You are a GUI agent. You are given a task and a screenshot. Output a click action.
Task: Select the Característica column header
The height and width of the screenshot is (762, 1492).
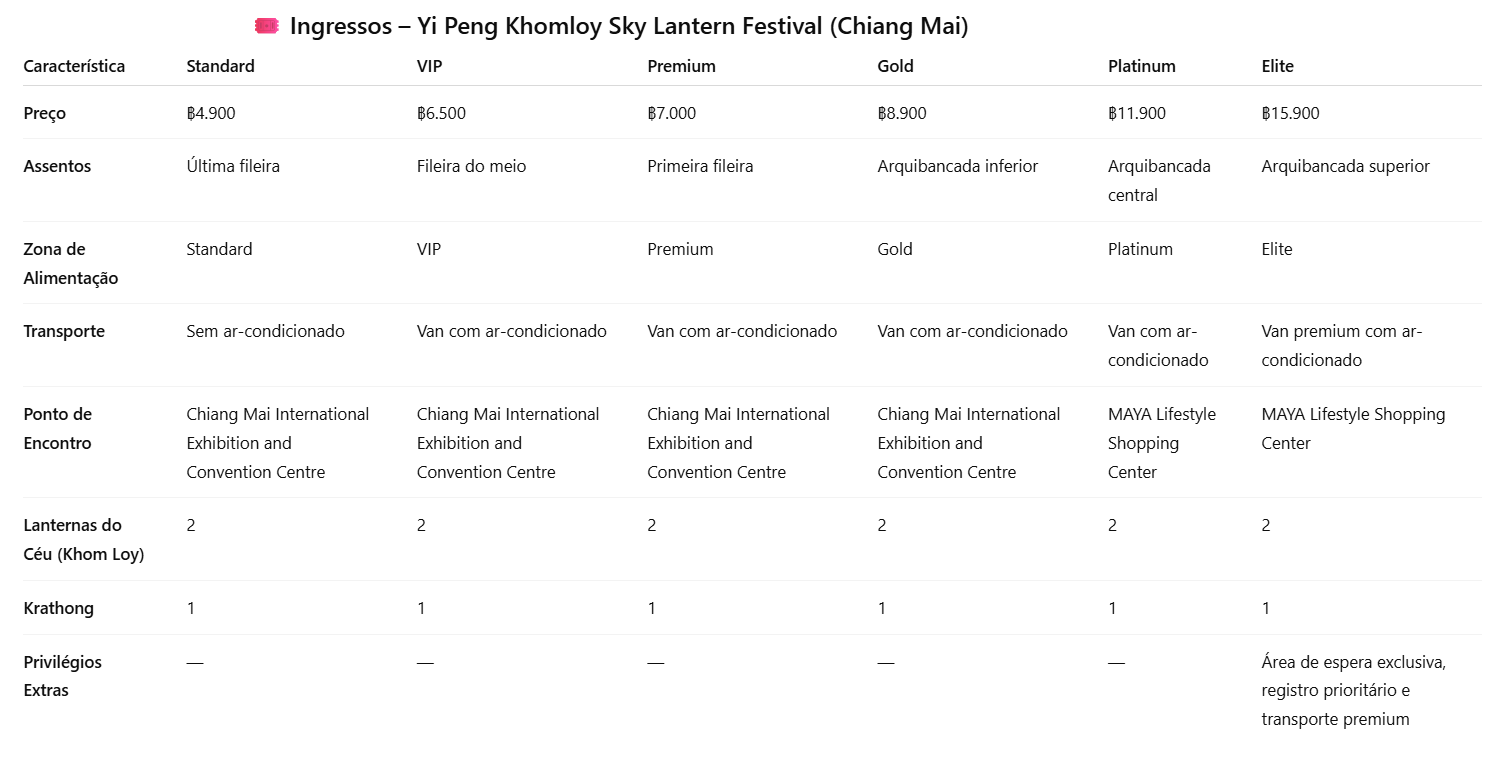click(x=74, y=66)
